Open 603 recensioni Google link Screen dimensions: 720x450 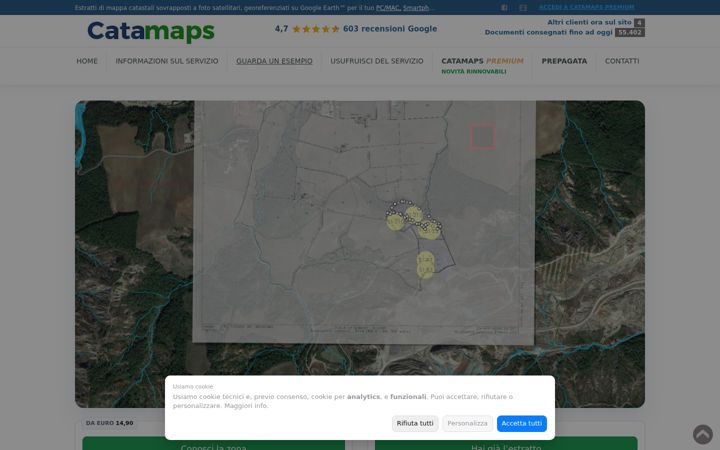coord(390,29)
